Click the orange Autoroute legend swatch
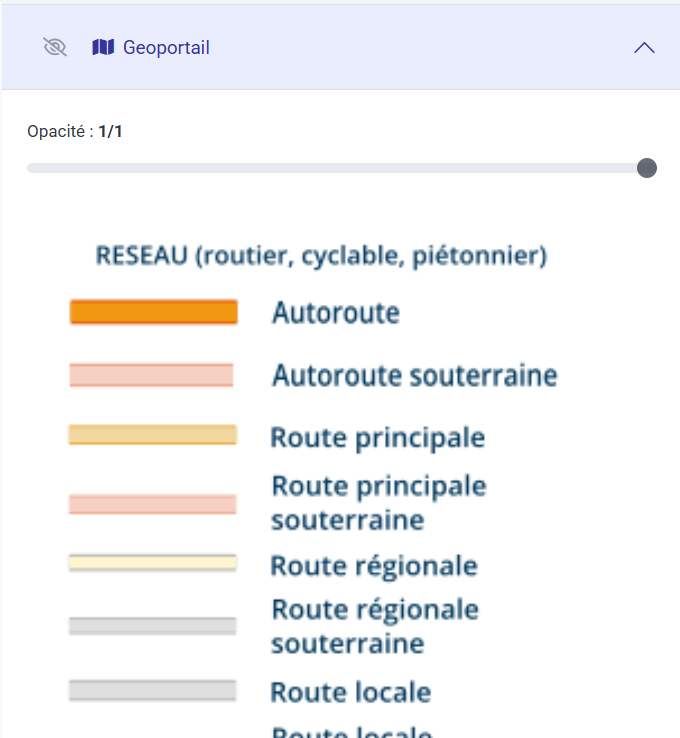Image resolution: width=680 pixels, height=738 pixels. [153, 312]
